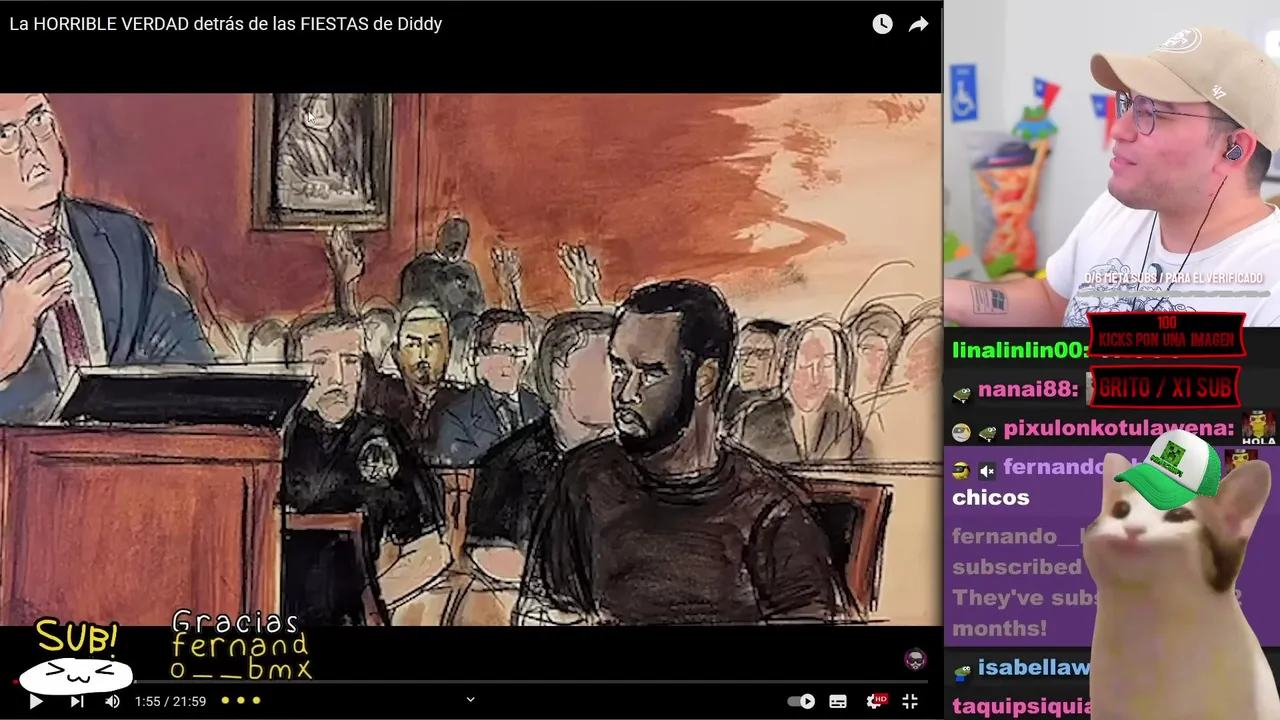Click the sunglasses emoji badge beside fernando

click(x=961, y=470)
